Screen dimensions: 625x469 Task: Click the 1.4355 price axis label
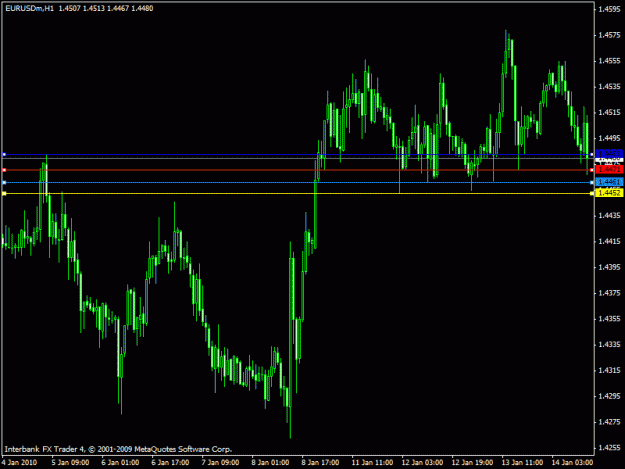609,319
